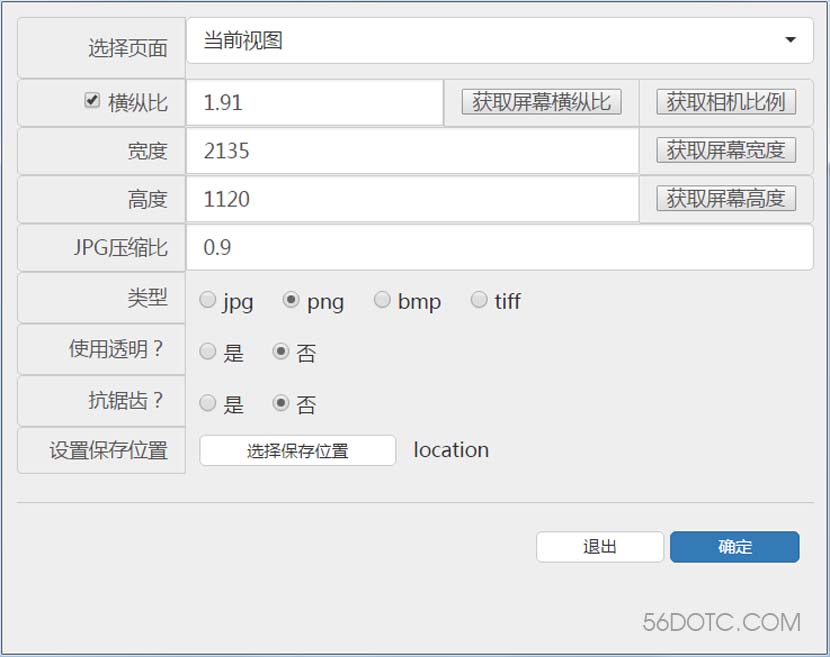Select the bmp file type radio button
This screenshot has width=830, height=657.
[x=382, y=300]
